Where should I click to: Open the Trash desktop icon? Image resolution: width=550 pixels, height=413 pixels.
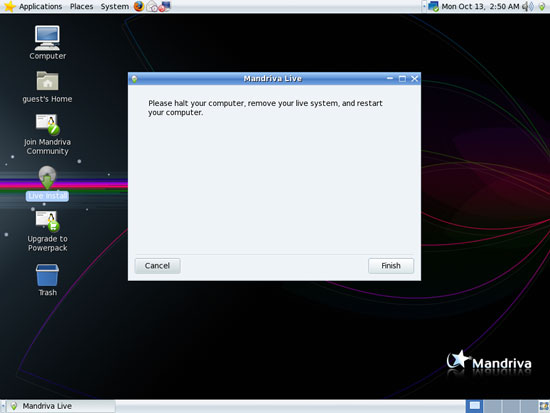coord(47,280)
